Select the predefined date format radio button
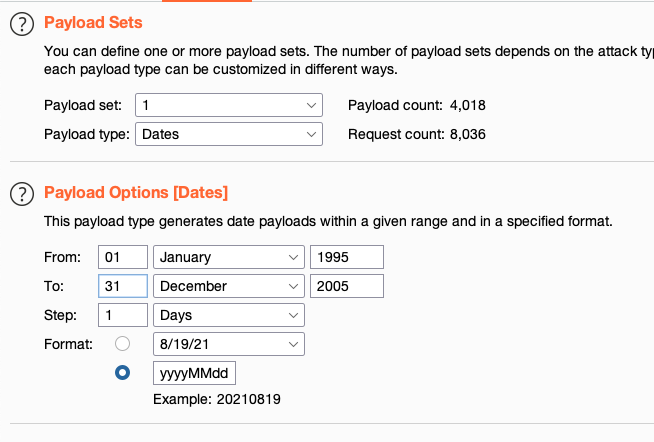The height and width of the screenshot is (442, 654). click(x=123, y=344)
